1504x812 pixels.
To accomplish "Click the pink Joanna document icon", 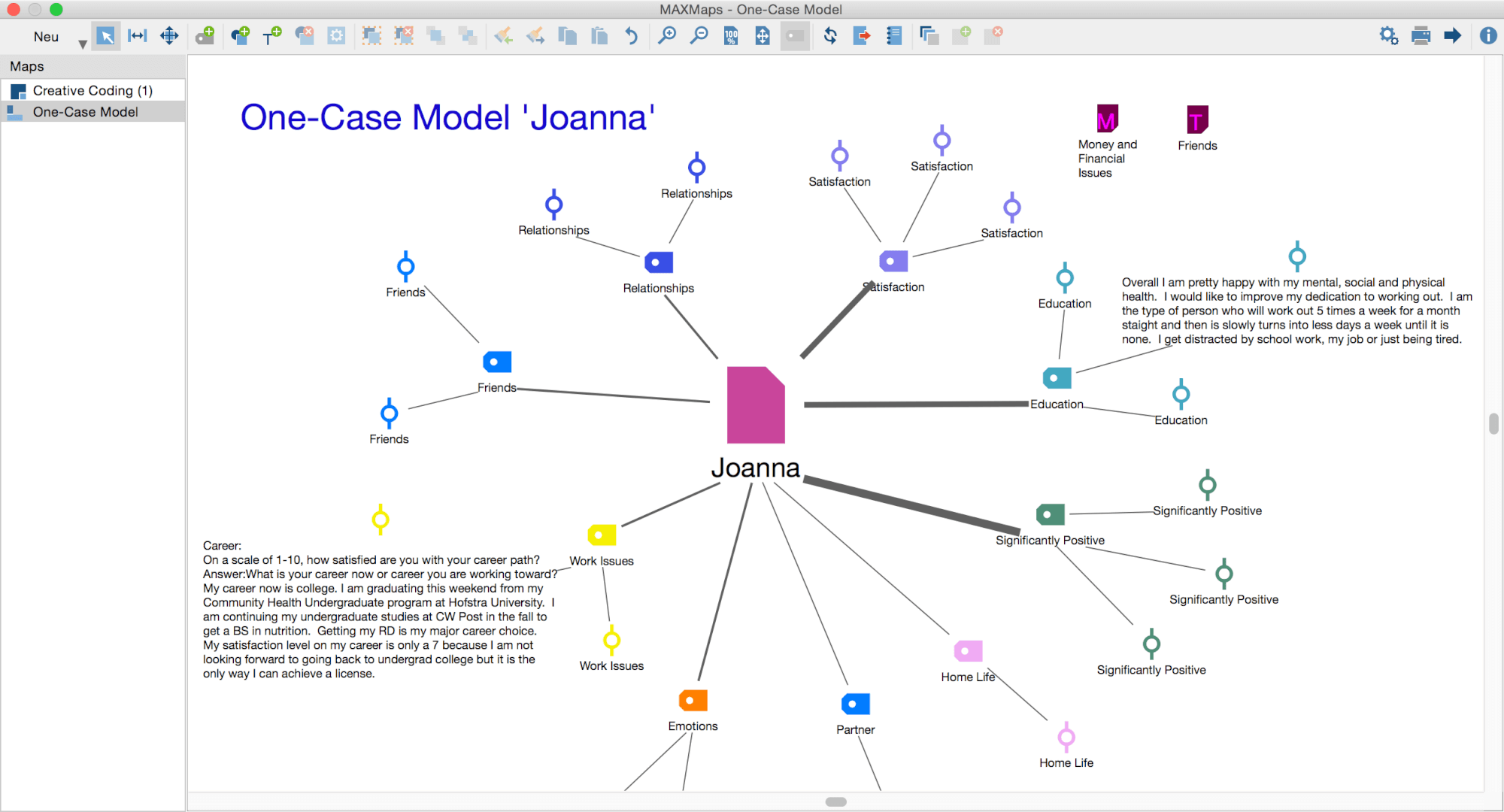I will (x=756, y=404).
